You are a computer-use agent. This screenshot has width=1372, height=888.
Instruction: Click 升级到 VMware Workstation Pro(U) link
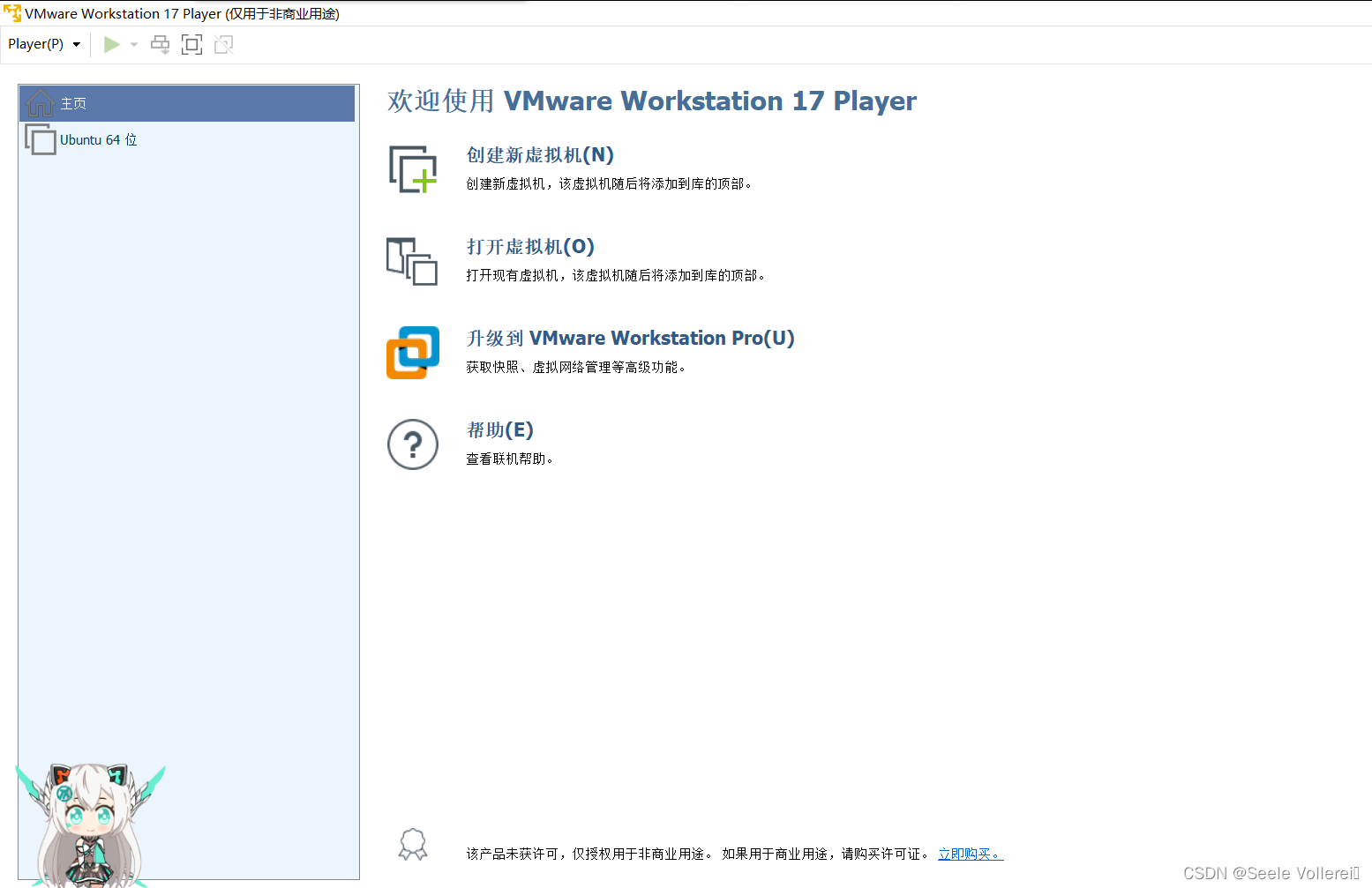(630, 339)
